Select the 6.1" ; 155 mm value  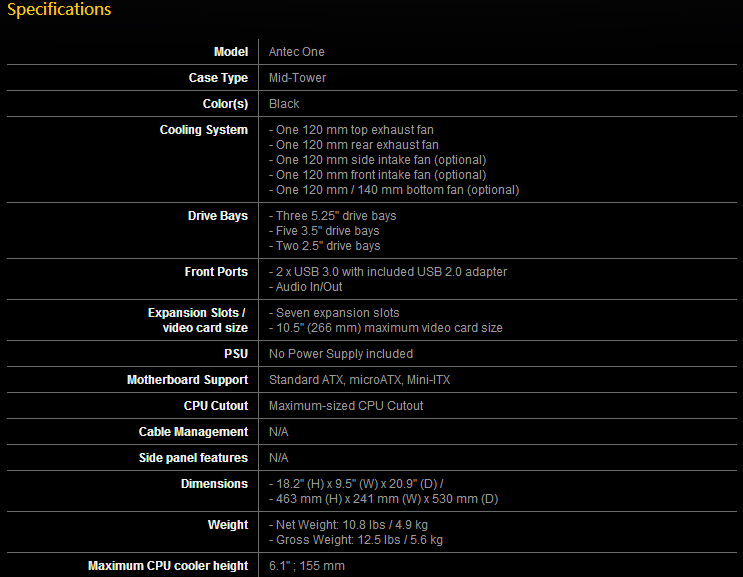tap(307, 566)
